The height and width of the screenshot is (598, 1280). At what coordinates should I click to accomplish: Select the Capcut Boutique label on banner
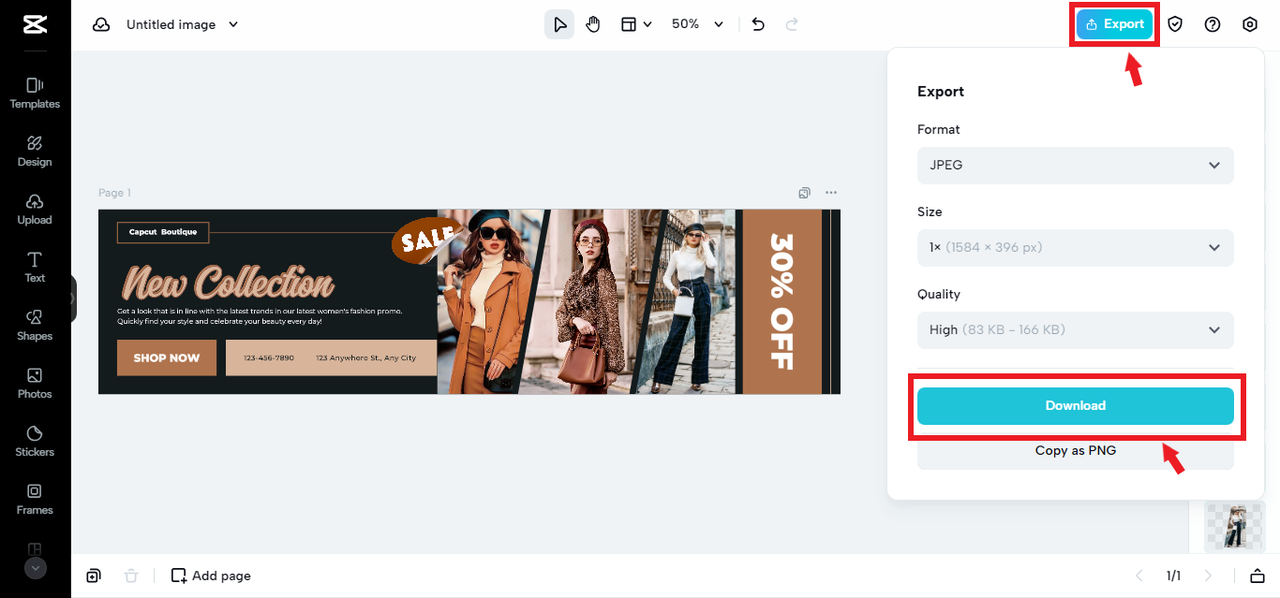[163, 232]
